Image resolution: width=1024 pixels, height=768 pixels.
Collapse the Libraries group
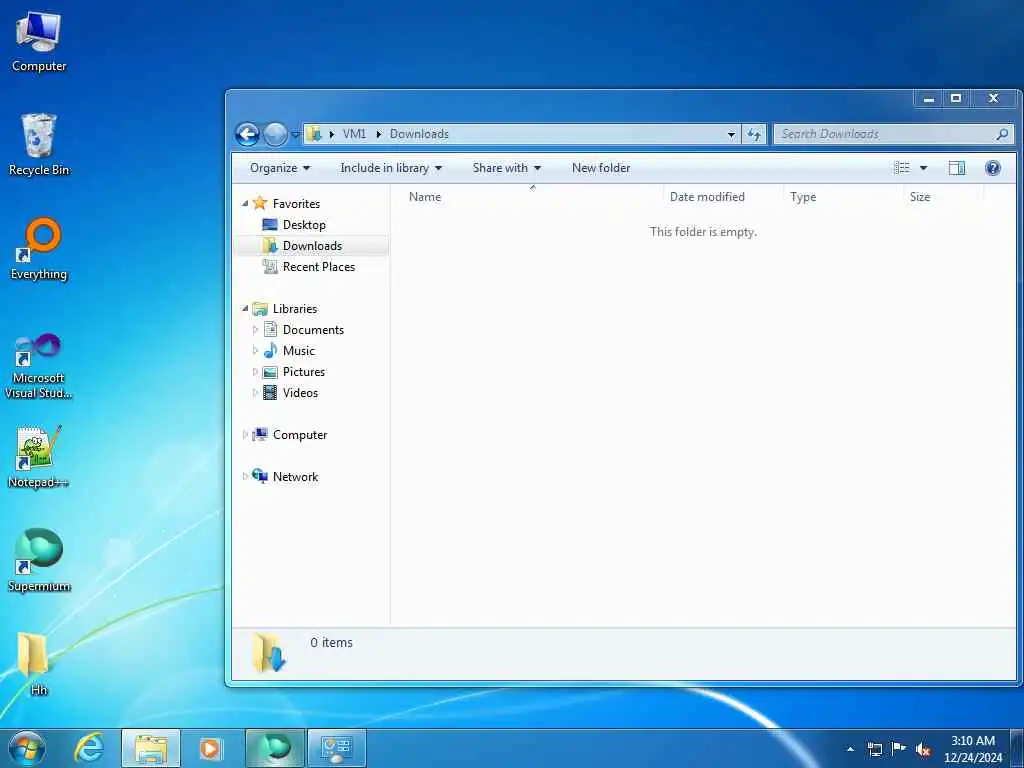click(245, 308)
